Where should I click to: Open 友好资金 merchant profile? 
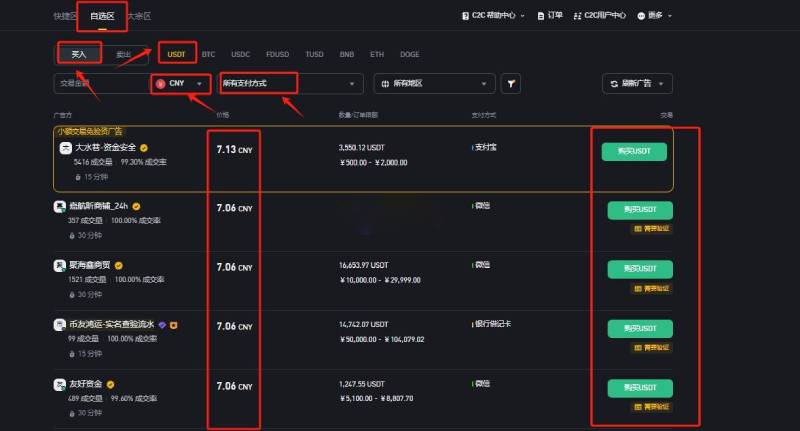coord(86,384)
